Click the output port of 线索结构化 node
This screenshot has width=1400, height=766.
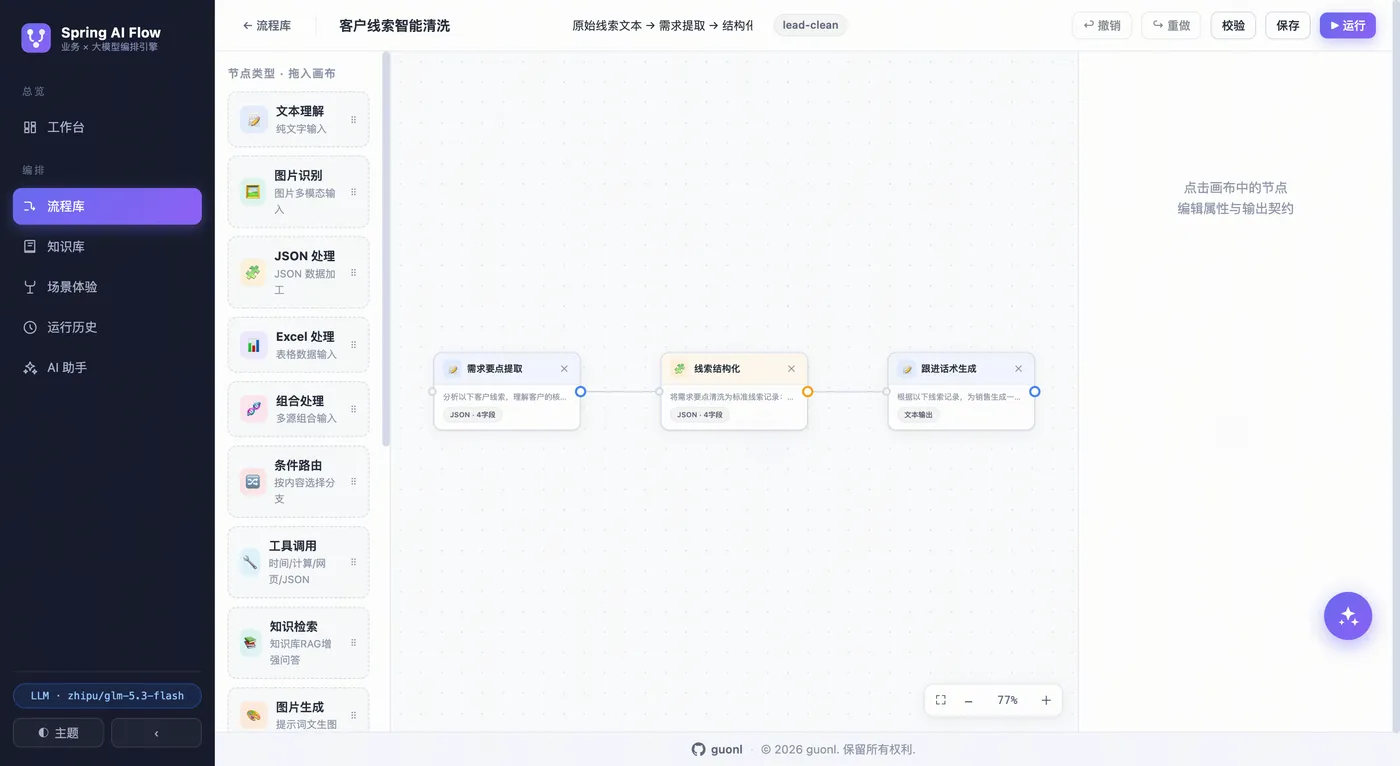click(807, 392)
